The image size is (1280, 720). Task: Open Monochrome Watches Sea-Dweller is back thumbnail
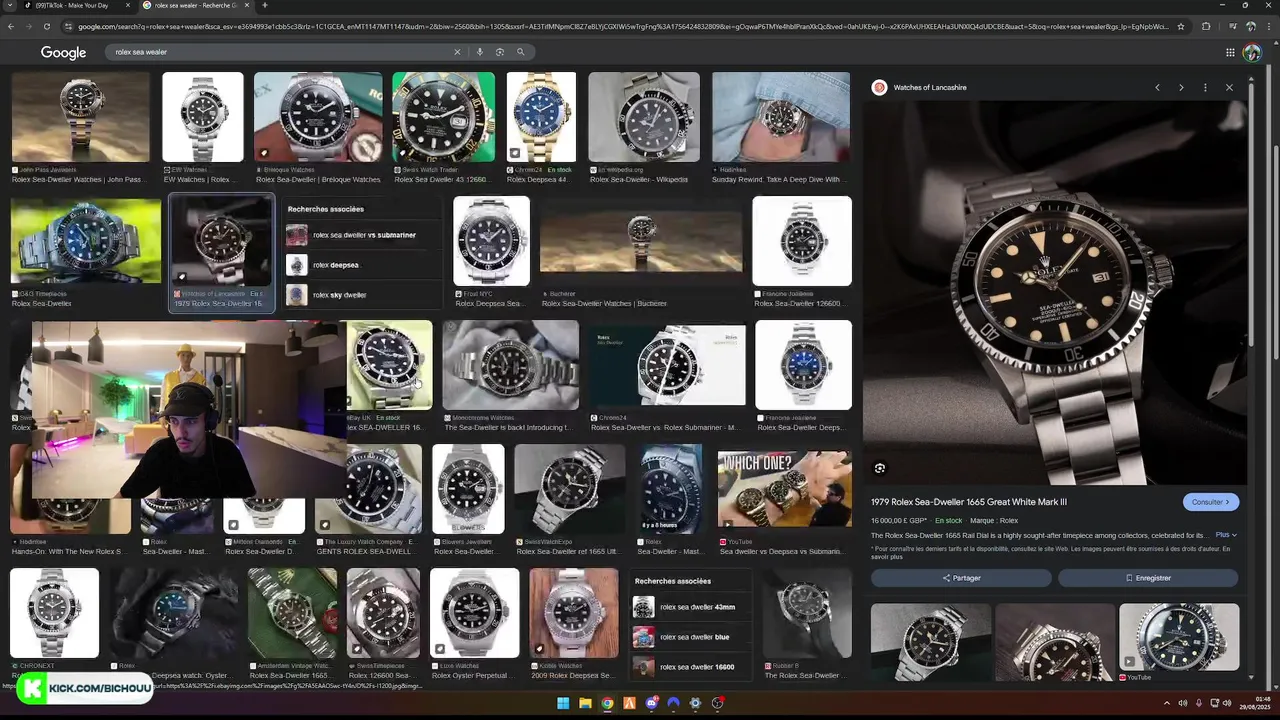pos(511,365)
